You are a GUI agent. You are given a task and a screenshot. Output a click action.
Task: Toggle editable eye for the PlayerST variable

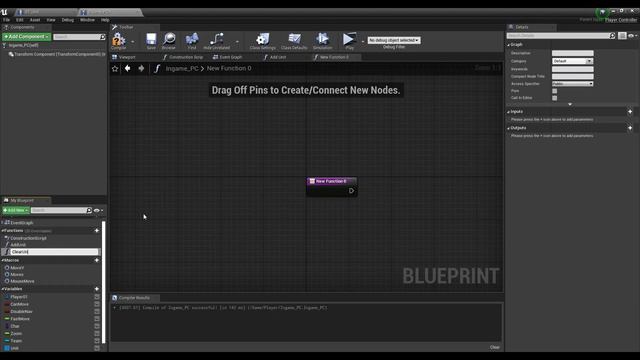click(x=97, y=297)
